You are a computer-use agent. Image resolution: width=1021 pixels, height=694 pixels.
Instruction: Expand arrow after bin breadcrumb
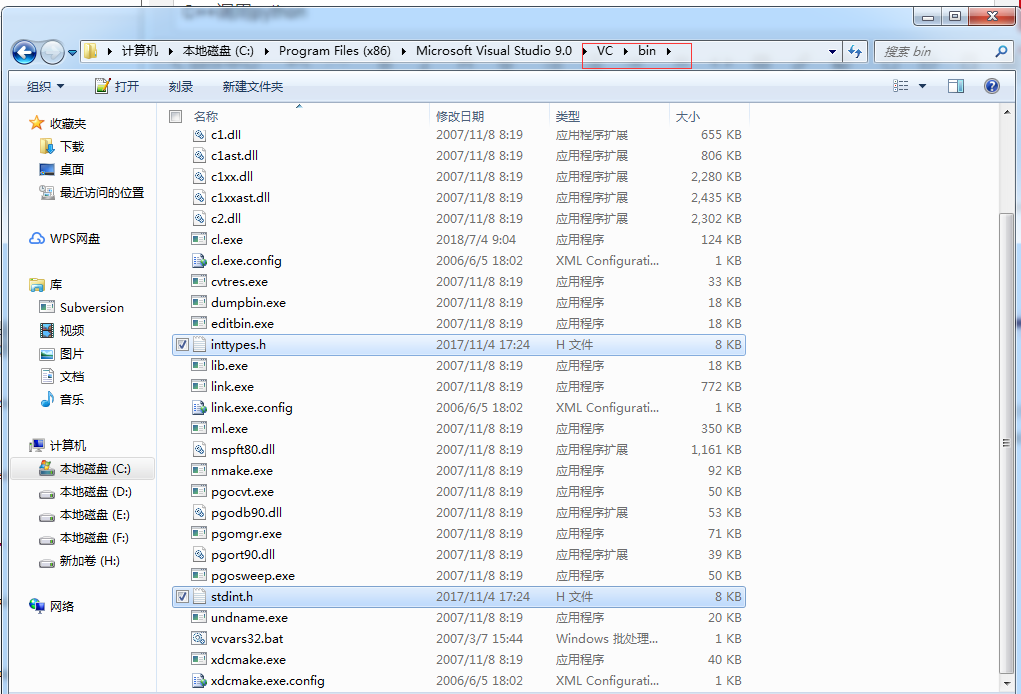click(668, 51)
